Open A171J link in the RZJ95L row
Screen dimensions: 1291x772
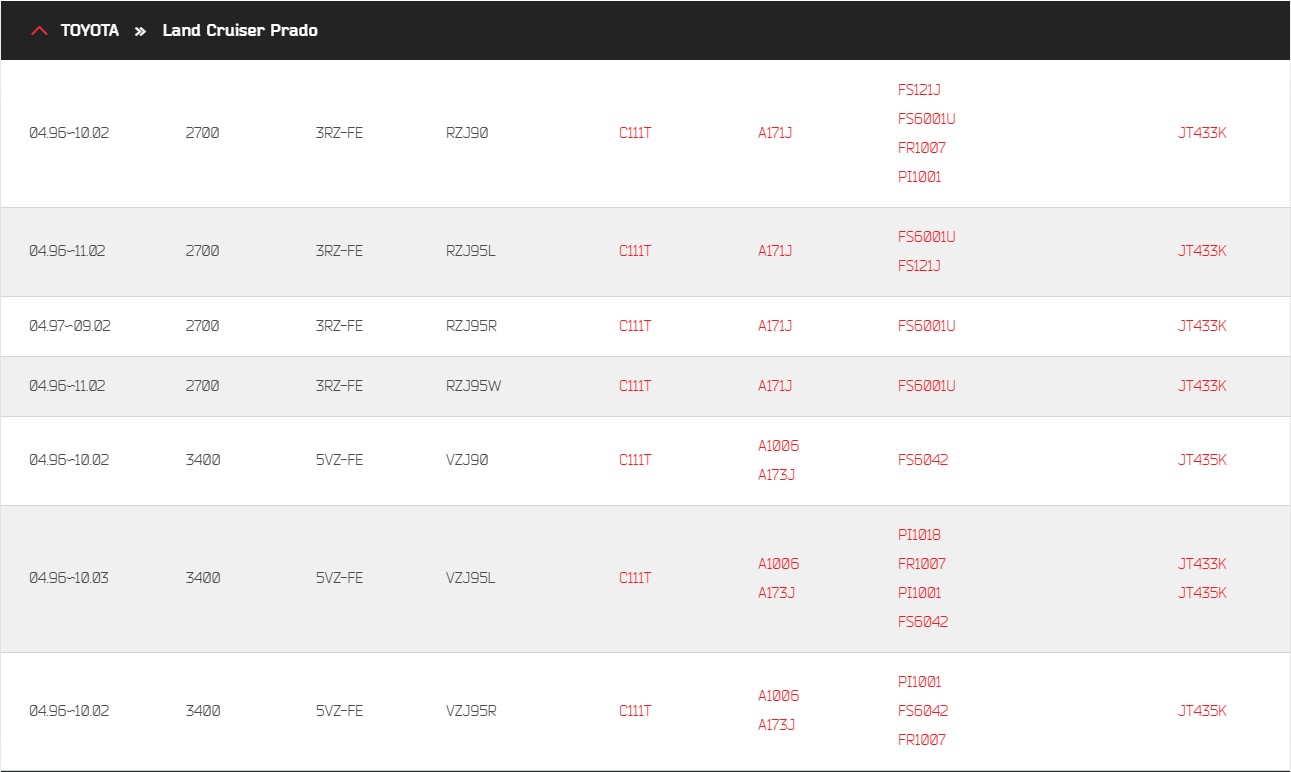(775, 251)
